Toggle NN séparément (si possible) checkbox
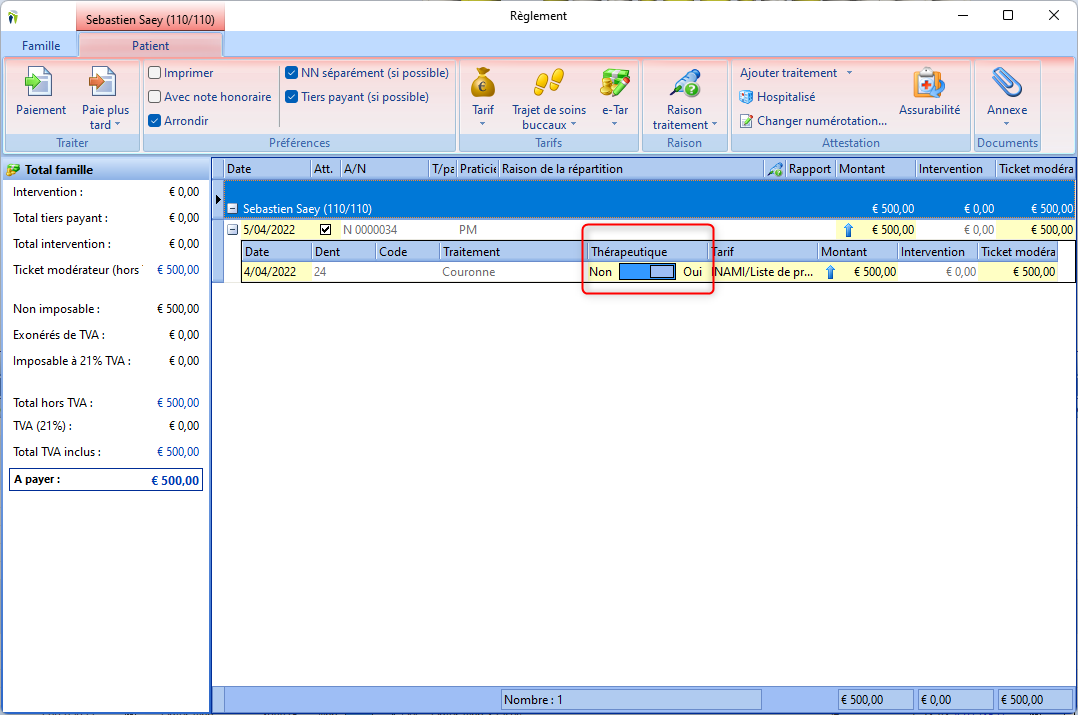This screenshot has width=1078, height=715. 292,73
